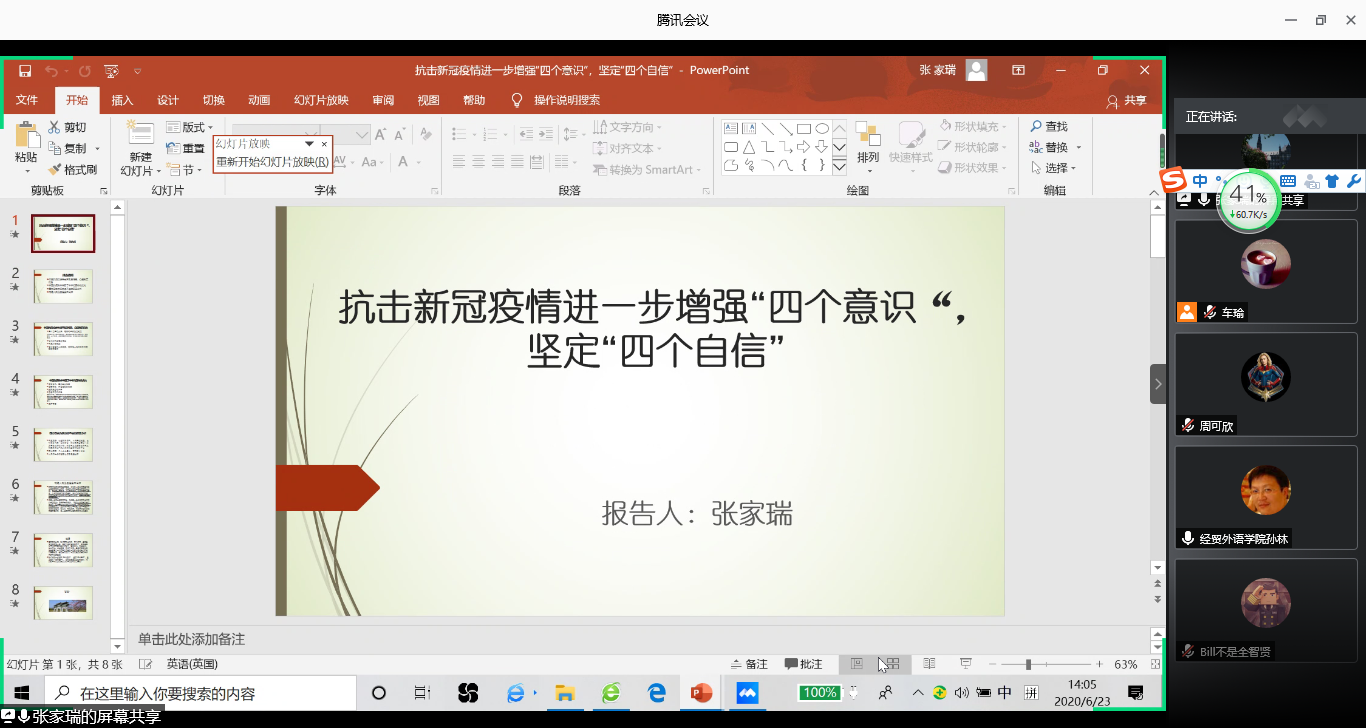
Task: Select the Oval shape in shapes gallery
Action: 821,128
